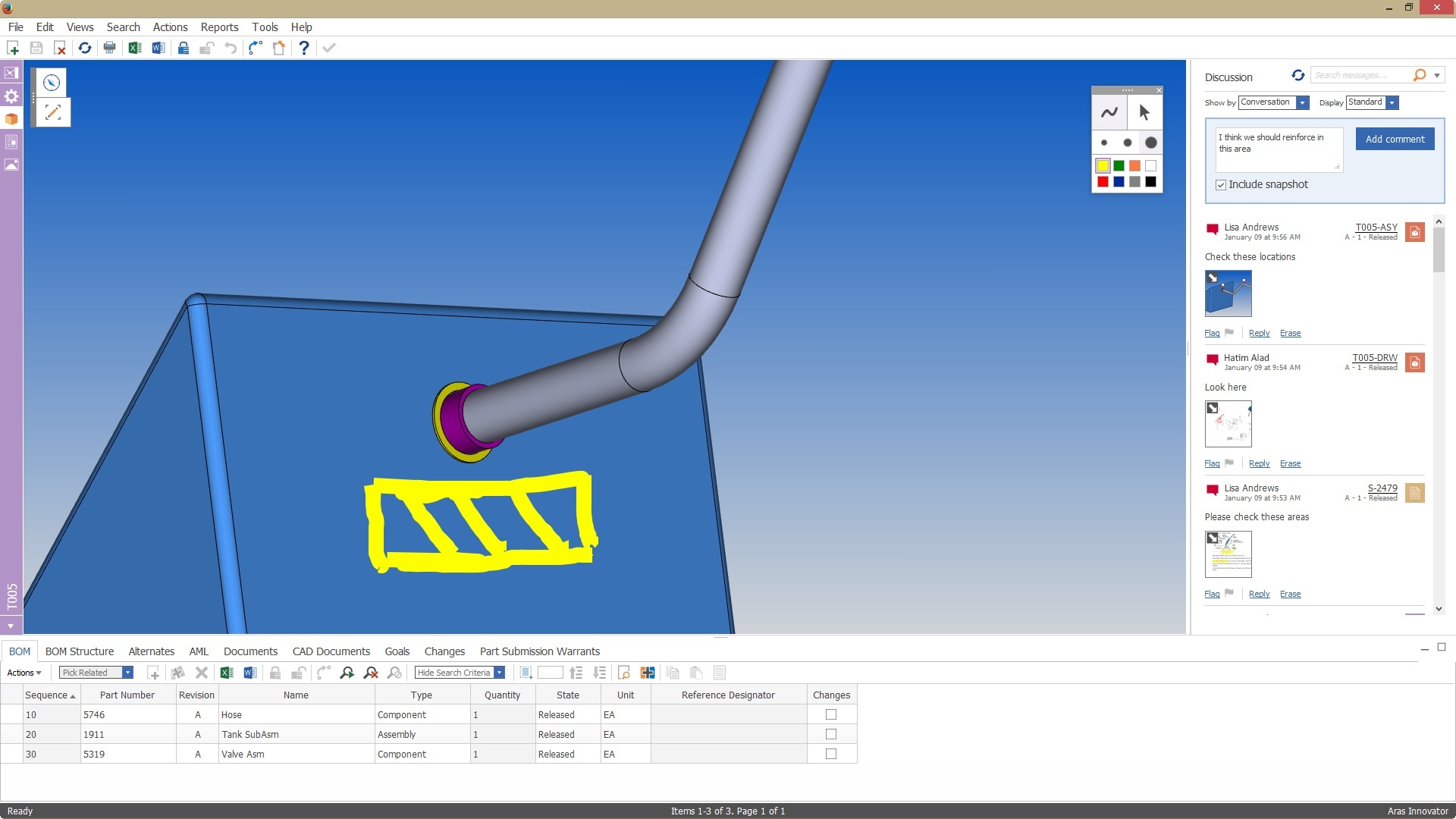Open the Display Standard dropdown
This screenshot has width=1456, height=819.
pyautogui.click(x=1392, y=102)
